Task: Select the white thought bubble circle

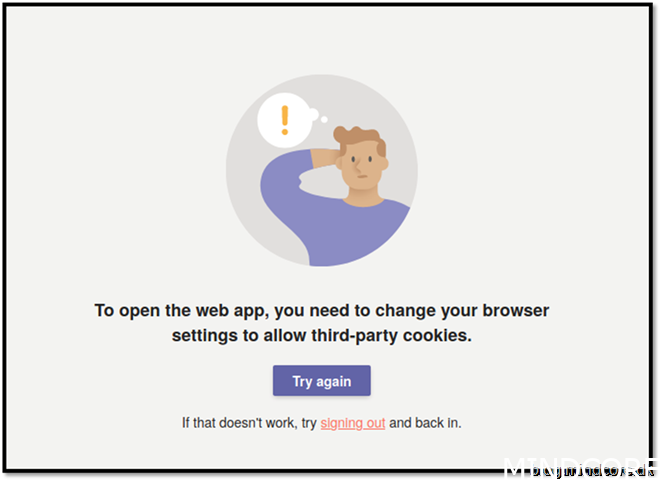Action: [x=285, y=120]
